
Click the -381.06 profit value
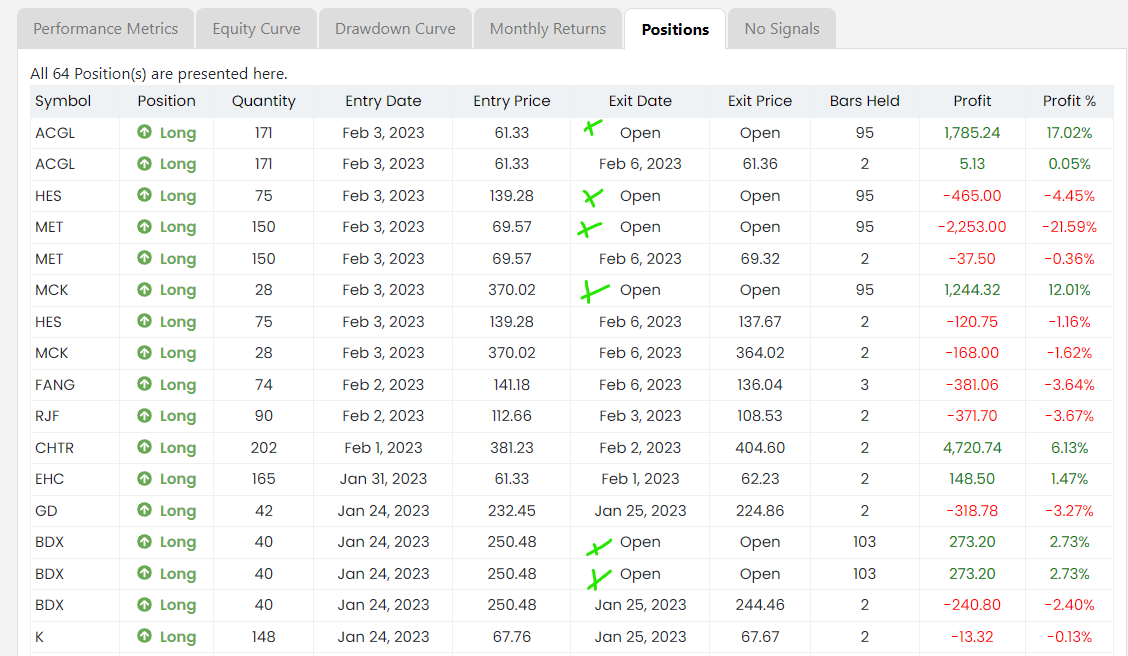coord(972,385)
